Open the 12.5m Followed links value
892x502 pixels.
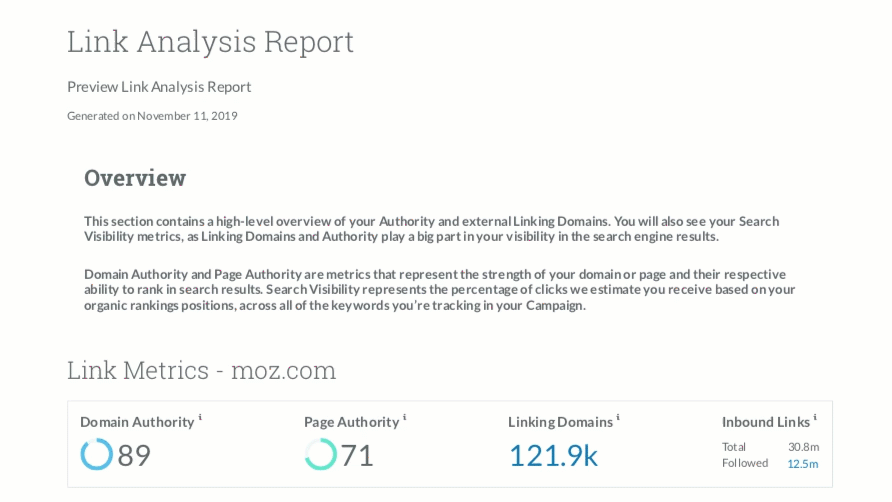coord(803,464)
